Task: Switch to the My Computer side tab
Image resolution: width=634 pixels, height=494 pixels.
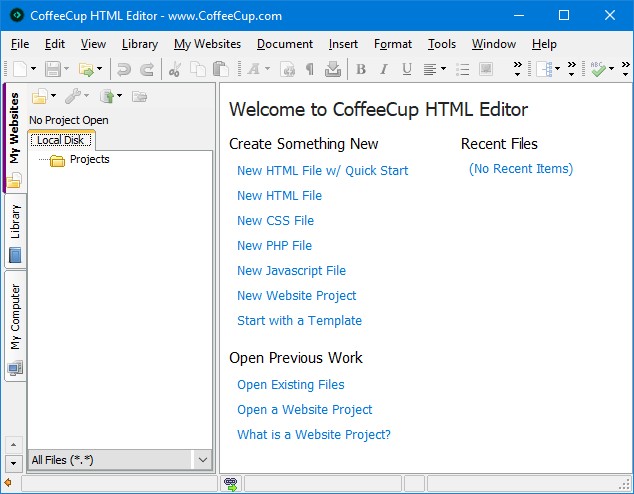Action: (15, 320)
